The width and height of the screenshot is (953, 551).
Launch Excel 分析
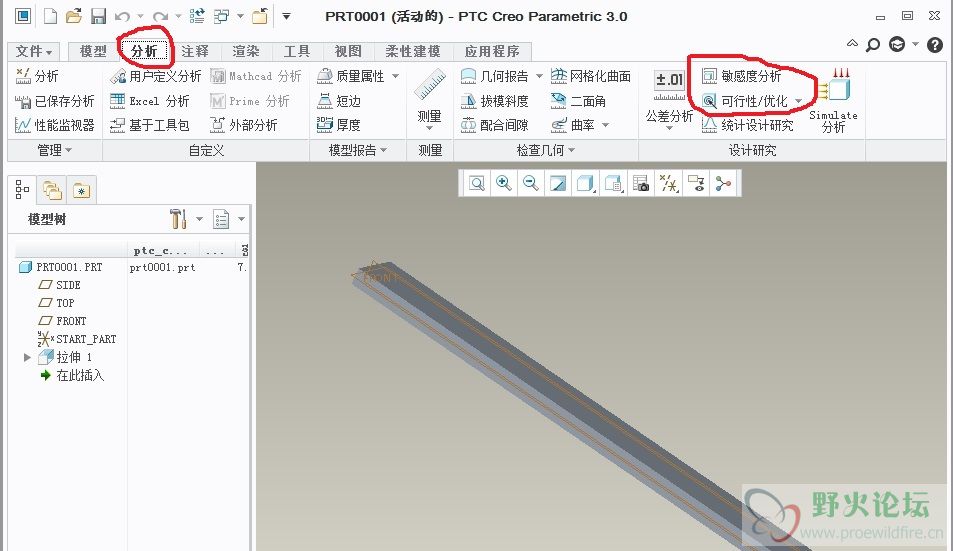pos(150,101)
